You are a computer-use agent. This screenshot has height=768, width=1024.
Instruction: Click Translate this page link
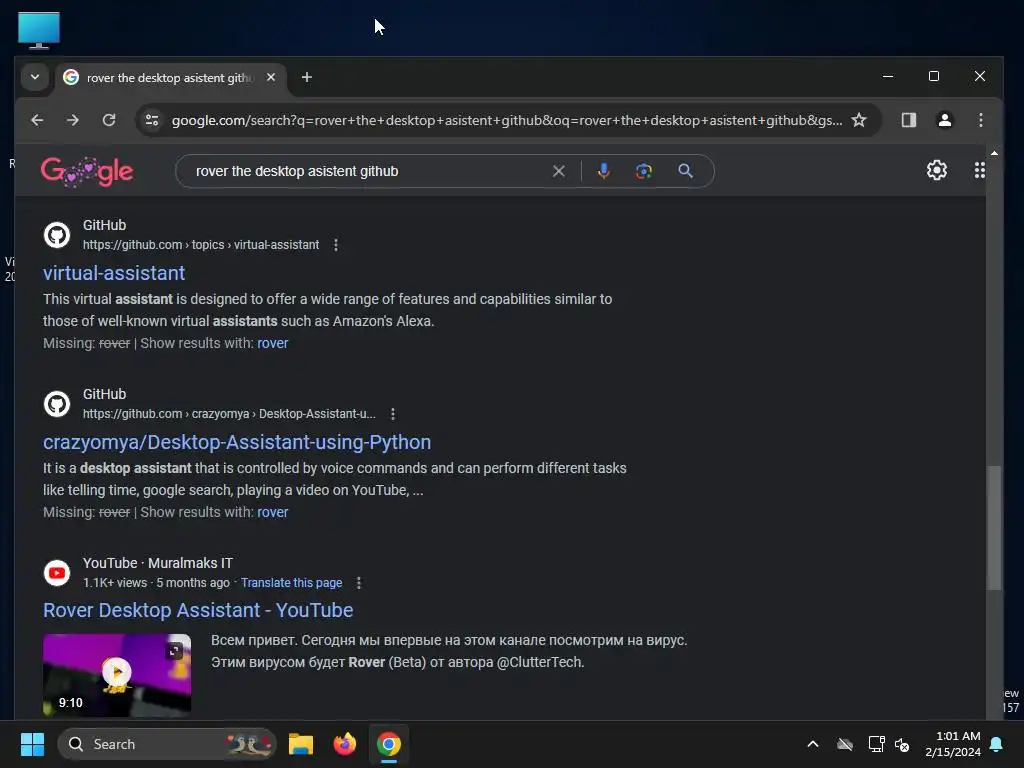tap(291, 583)
